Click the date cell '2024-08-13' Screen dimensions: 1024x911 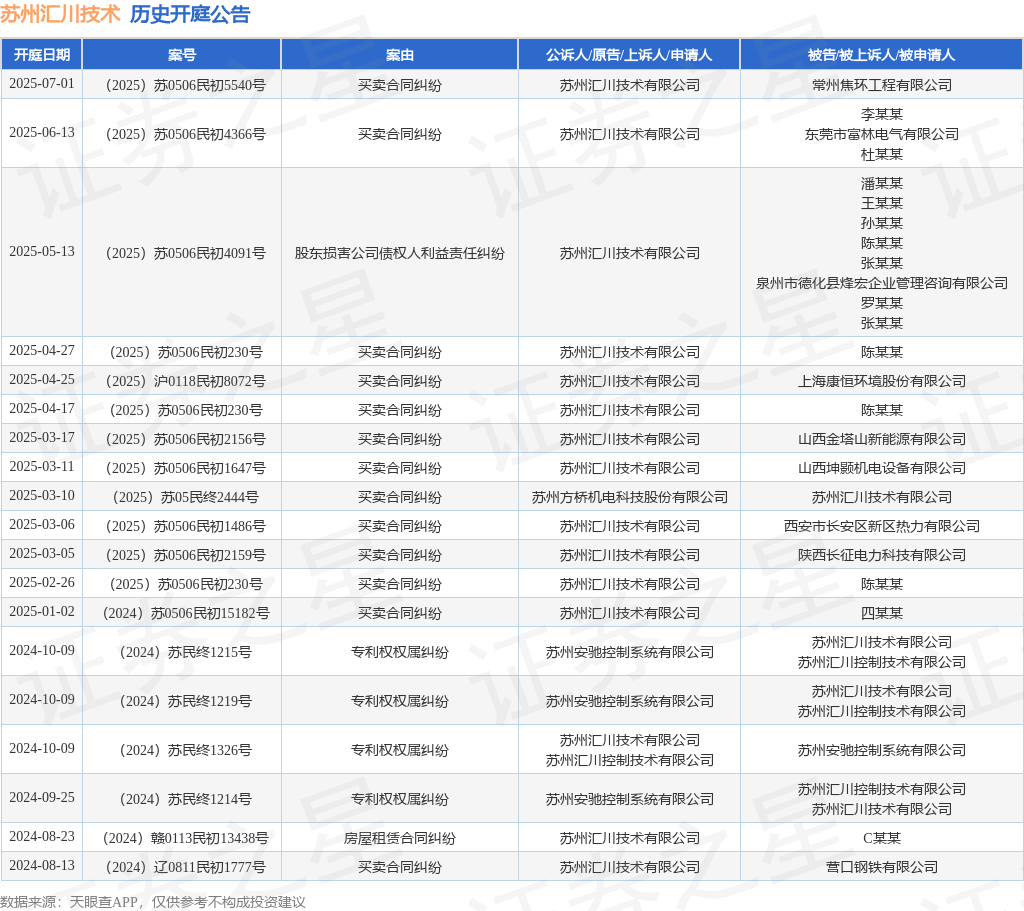tap(42, 865)
